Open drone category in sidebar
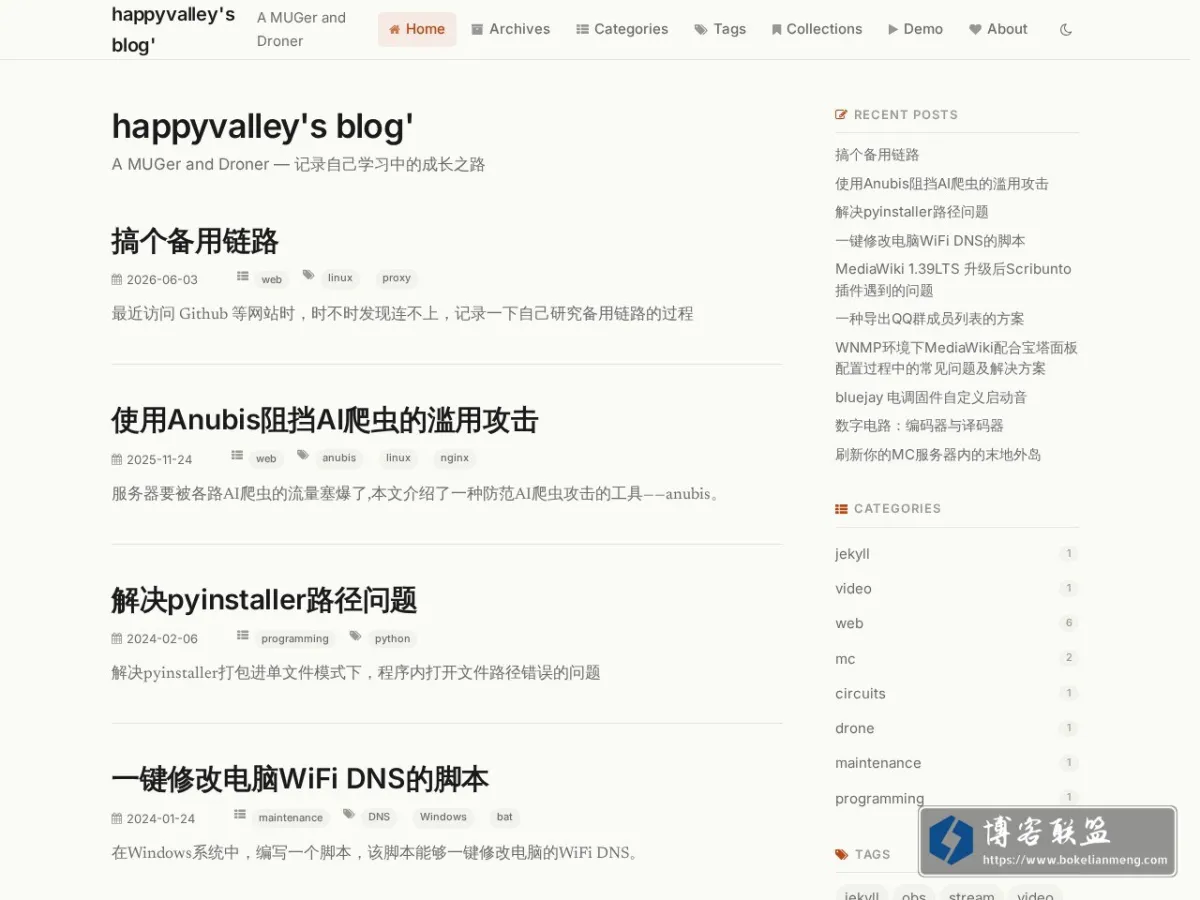The width and height of the screenshot is (1200, 900). 855,729
